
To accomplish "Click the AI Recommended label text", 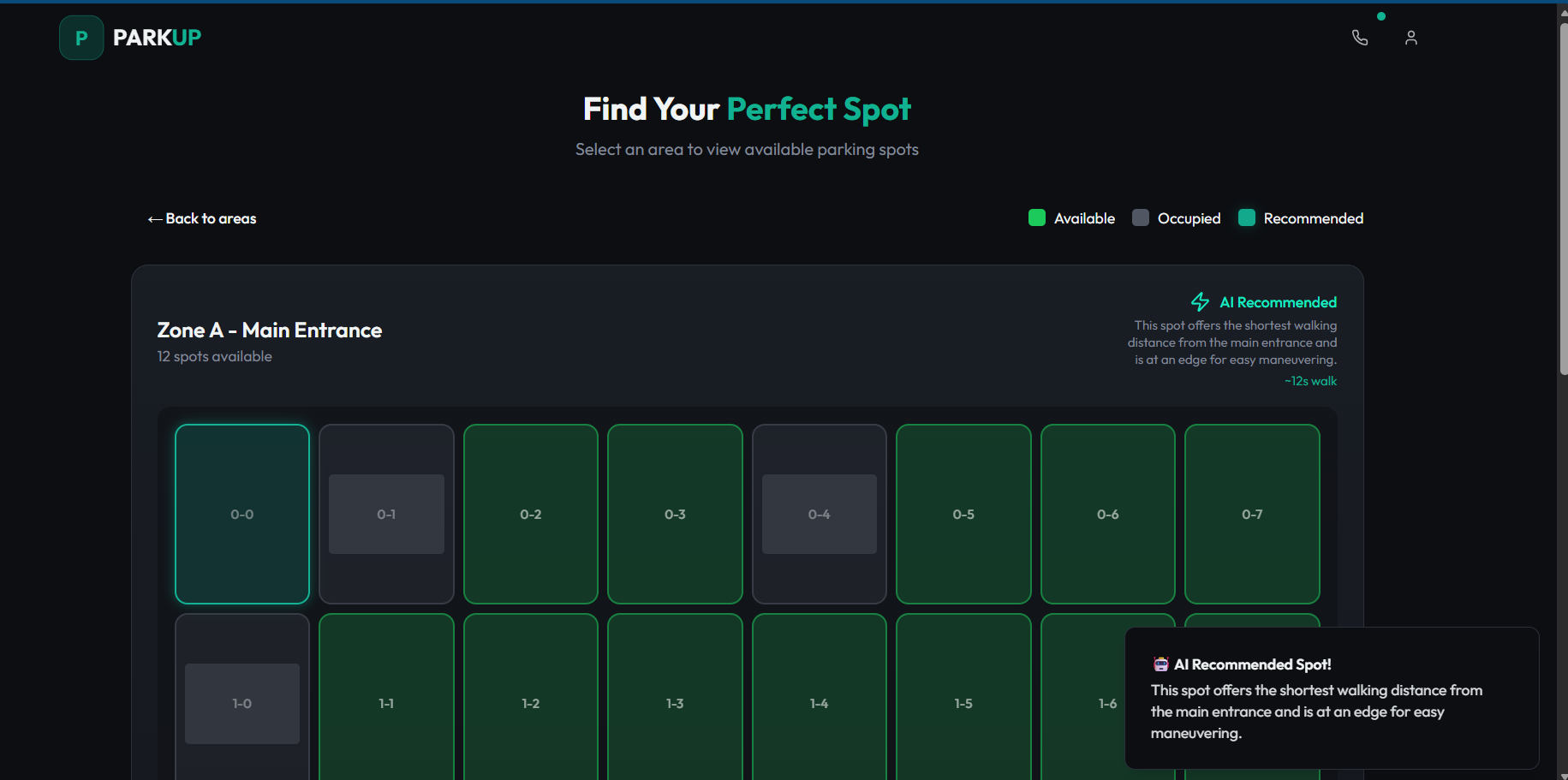I will (1278, 302).
